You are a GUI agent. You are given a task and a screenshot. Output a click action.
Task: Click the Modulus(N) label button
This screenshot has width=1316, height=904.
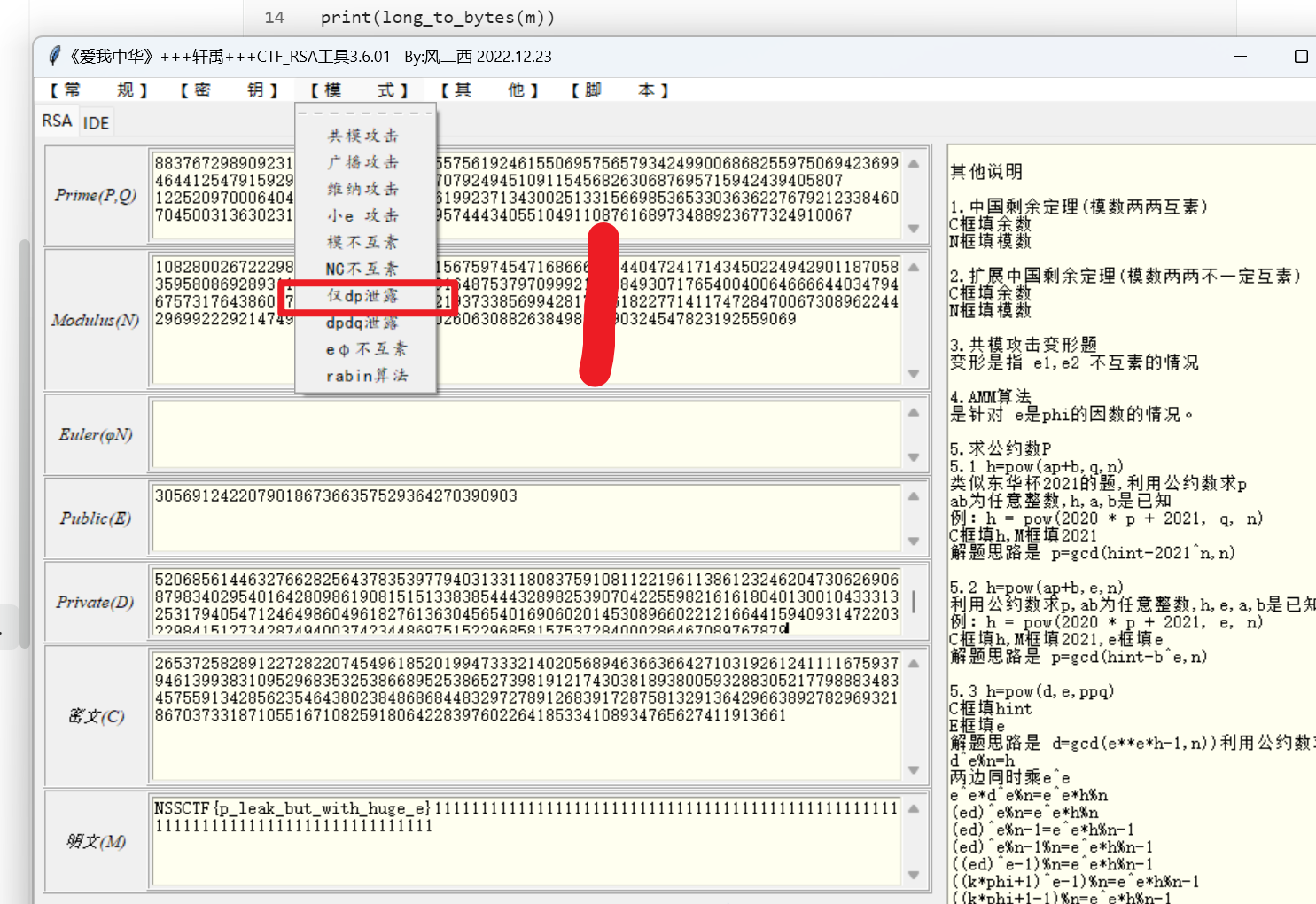(96, 320)
